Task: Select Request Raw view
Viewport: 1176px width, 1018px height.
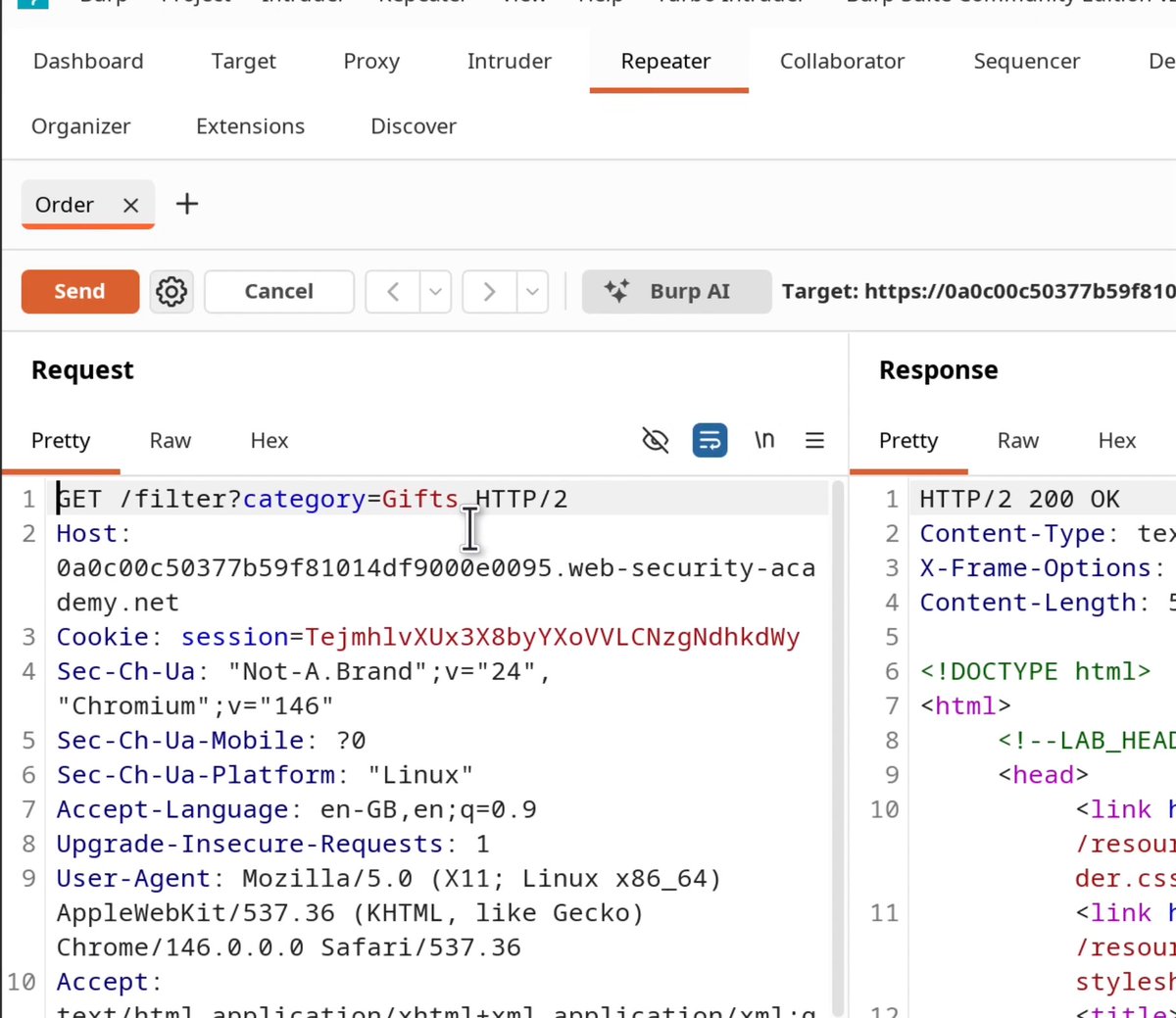Action: pos(171,441)
